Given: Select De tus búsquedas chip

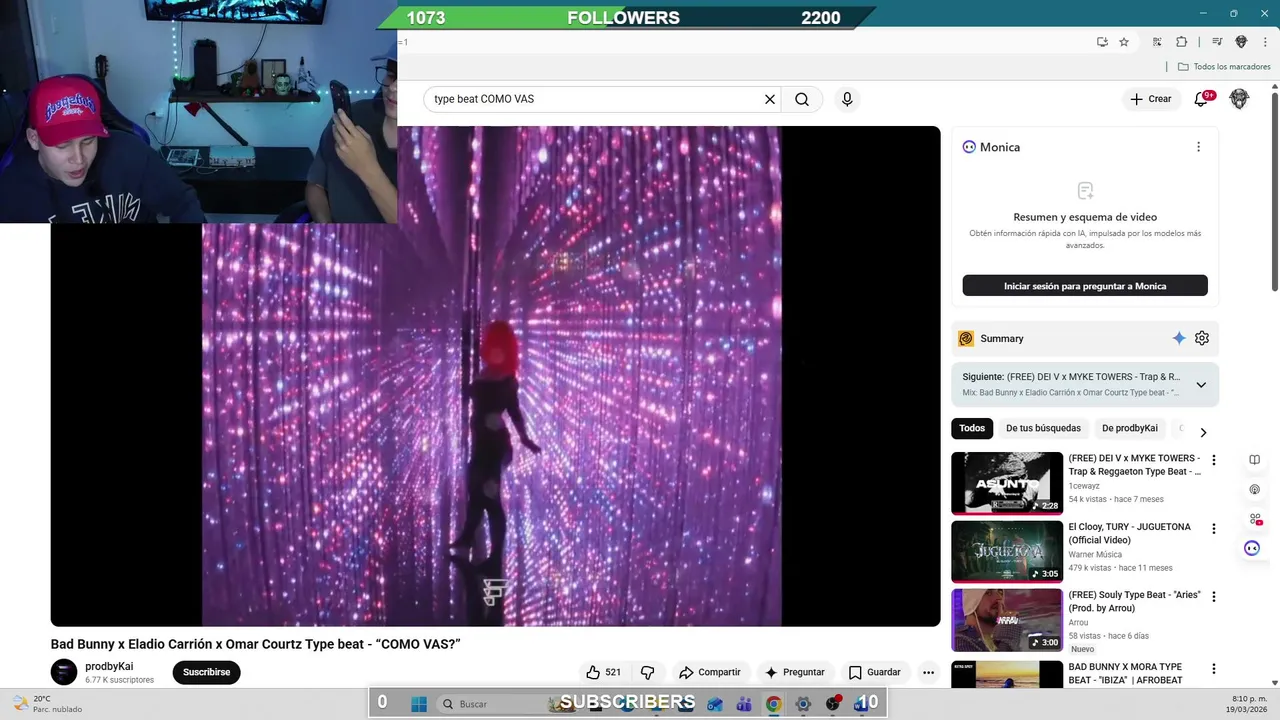Looking at the screenshot, I should coord(1043,428).
